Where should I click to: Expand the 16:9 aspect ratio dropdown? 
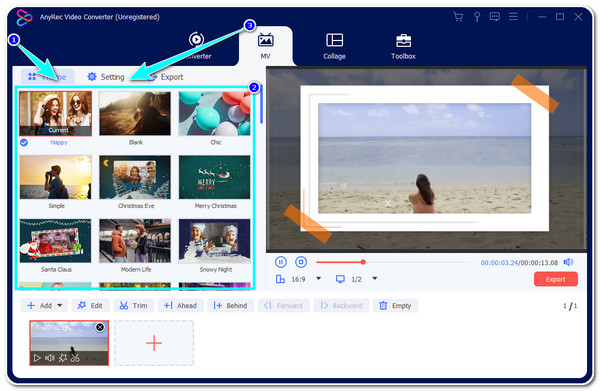tap(318, 279)
